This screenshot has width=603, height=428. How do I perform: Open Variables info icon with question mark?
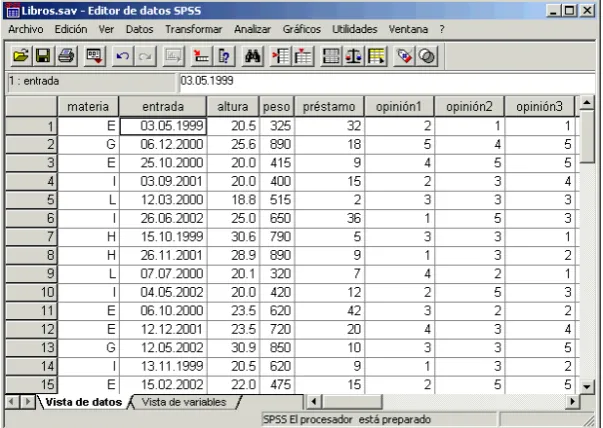pos(224,56)
